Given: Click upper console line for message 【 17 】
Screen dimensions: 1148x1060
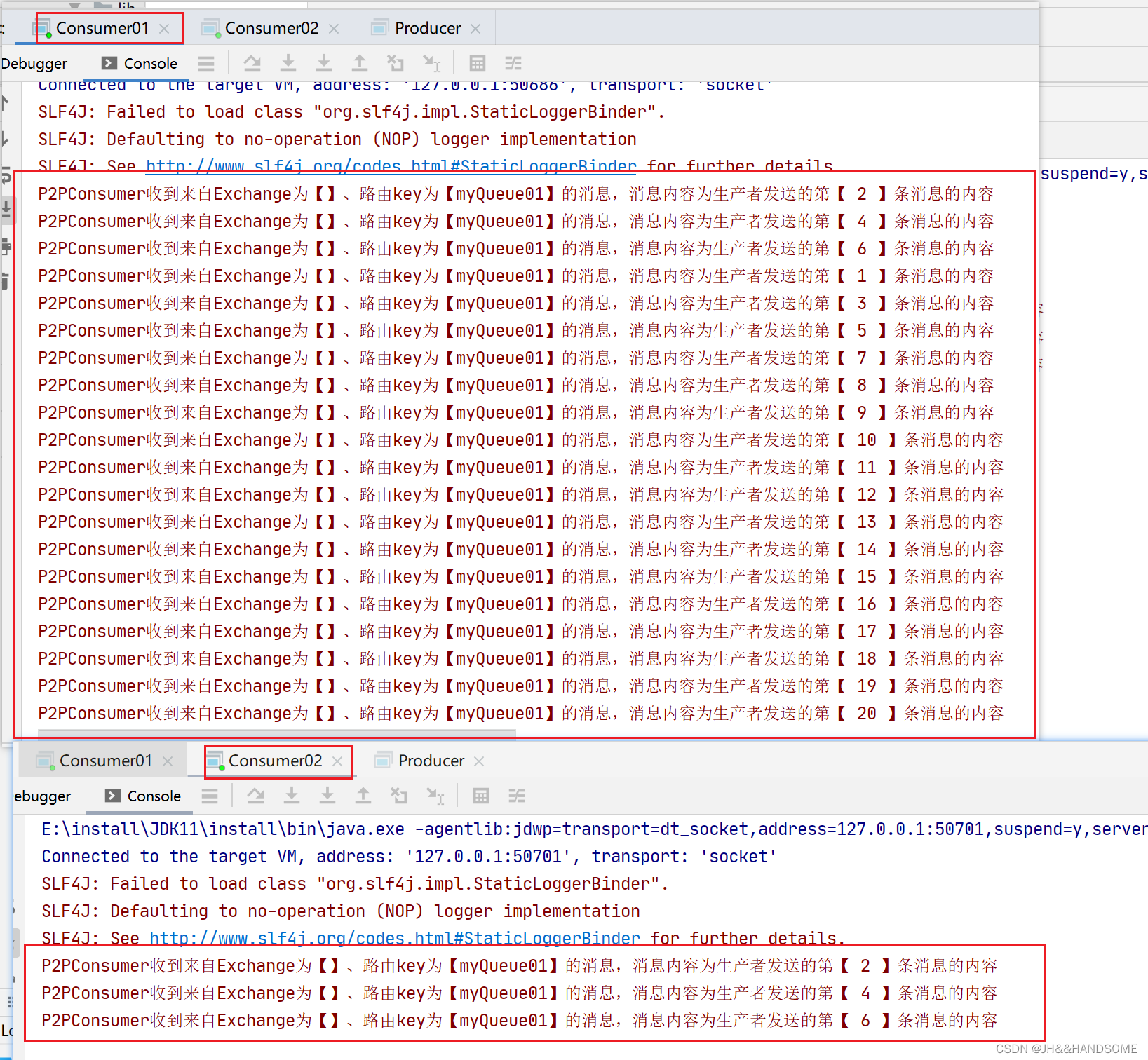Looking at the screenshot, I should pos(521,632).
